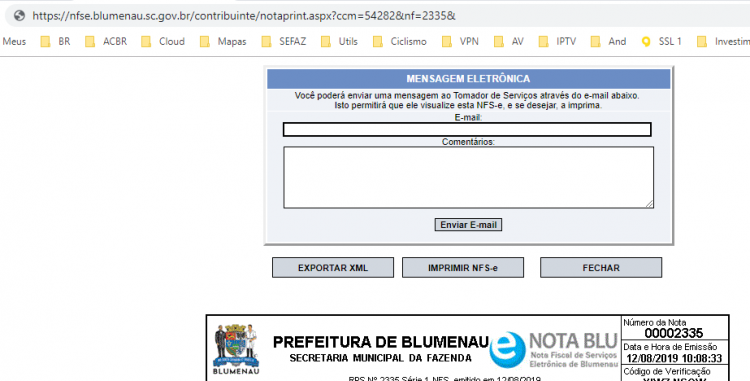Click the Número da Nota label

pos(654,323)
